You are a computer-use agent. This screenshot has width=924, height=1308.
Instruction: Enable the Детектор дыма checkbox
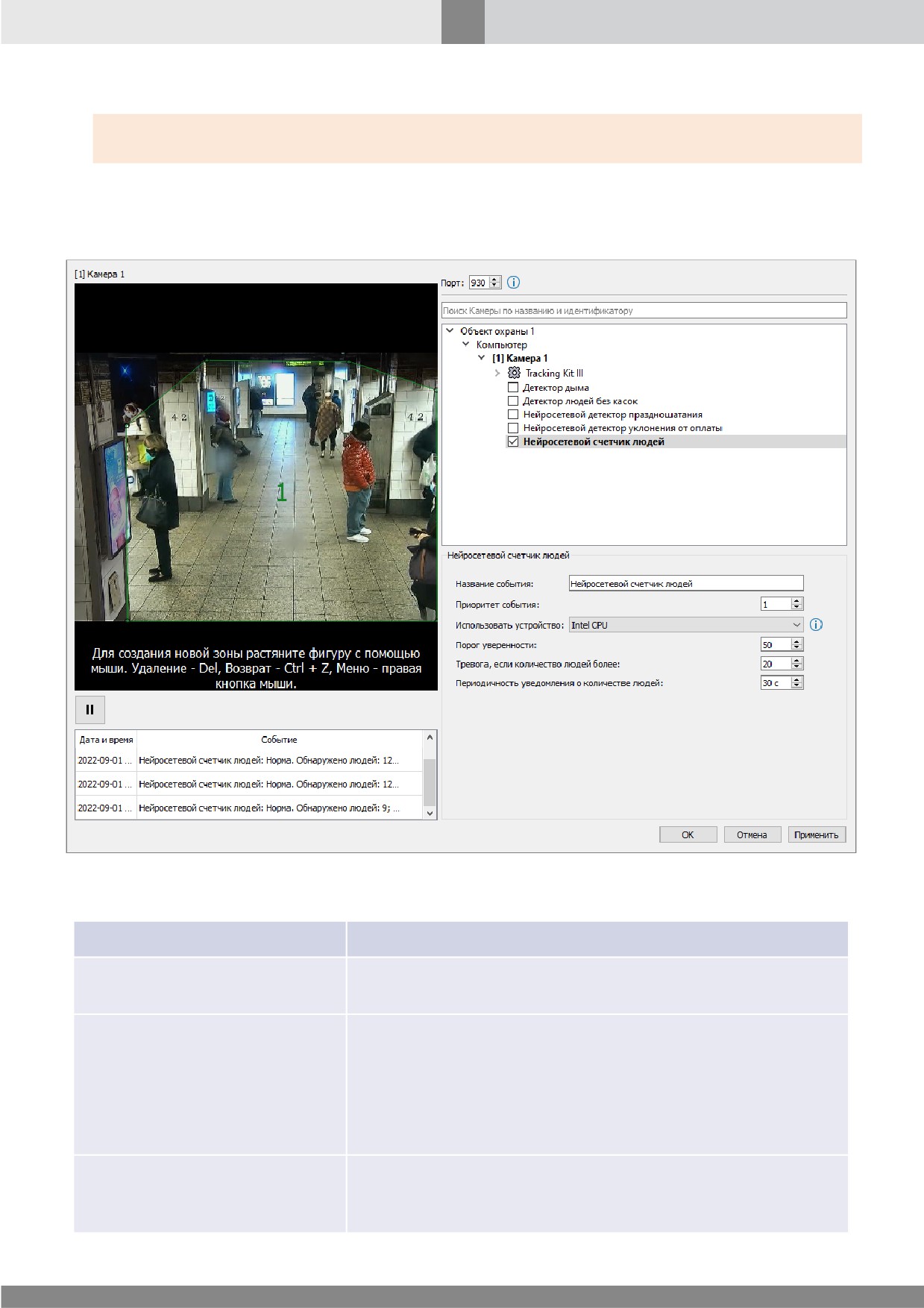pos(513,388)
